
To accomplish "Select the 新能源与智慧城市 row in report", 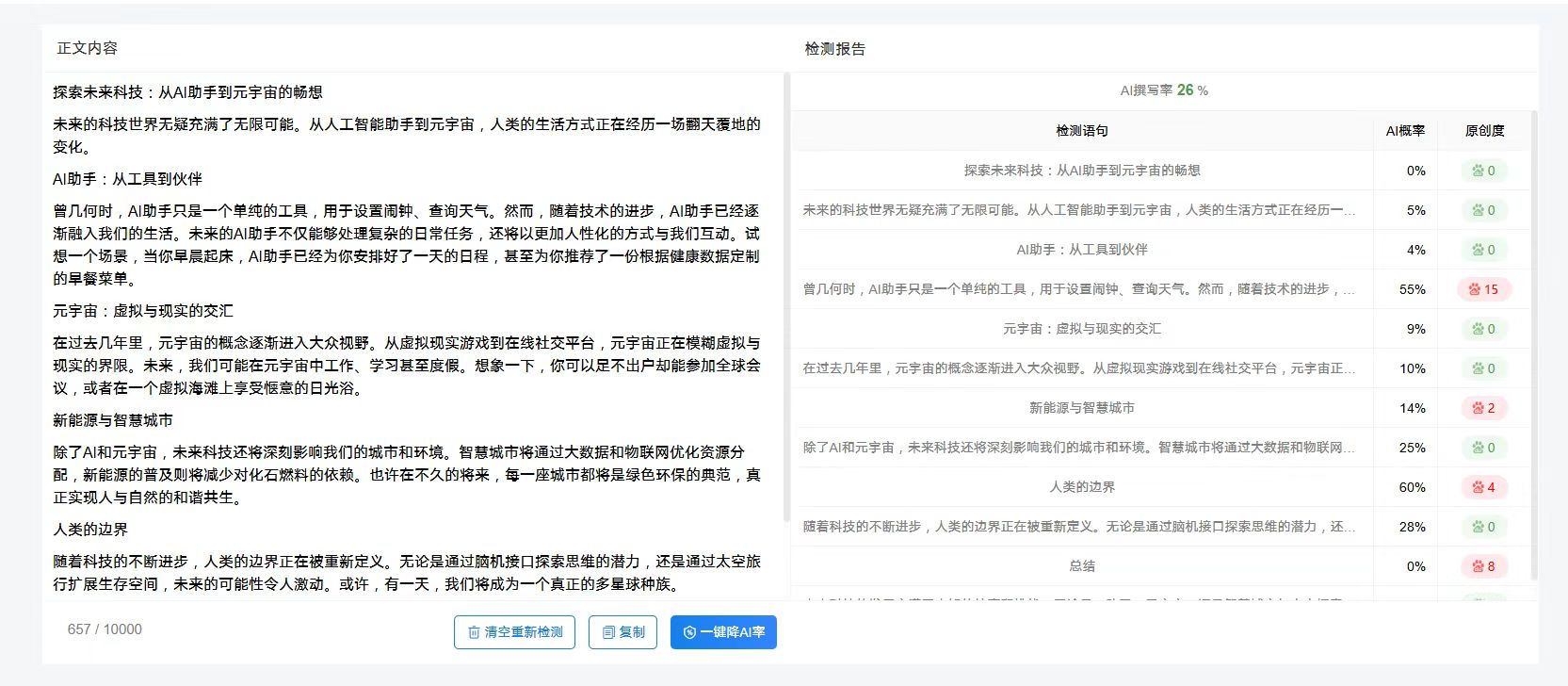I will pyautogui.click(x=1081, y=408).
